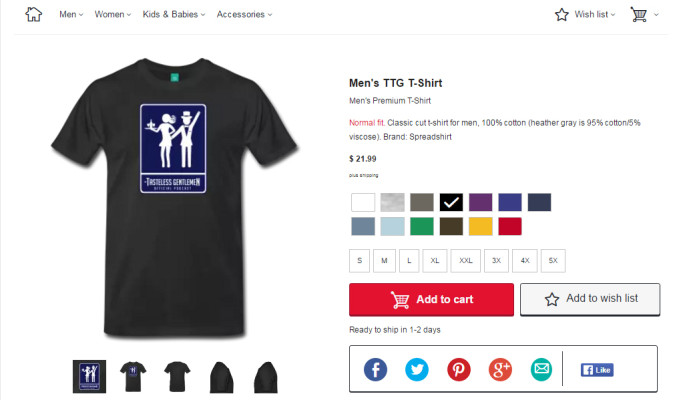The image size is (681, 400).
Task: Add the t-shirt to cart
Action: (431, 299)
